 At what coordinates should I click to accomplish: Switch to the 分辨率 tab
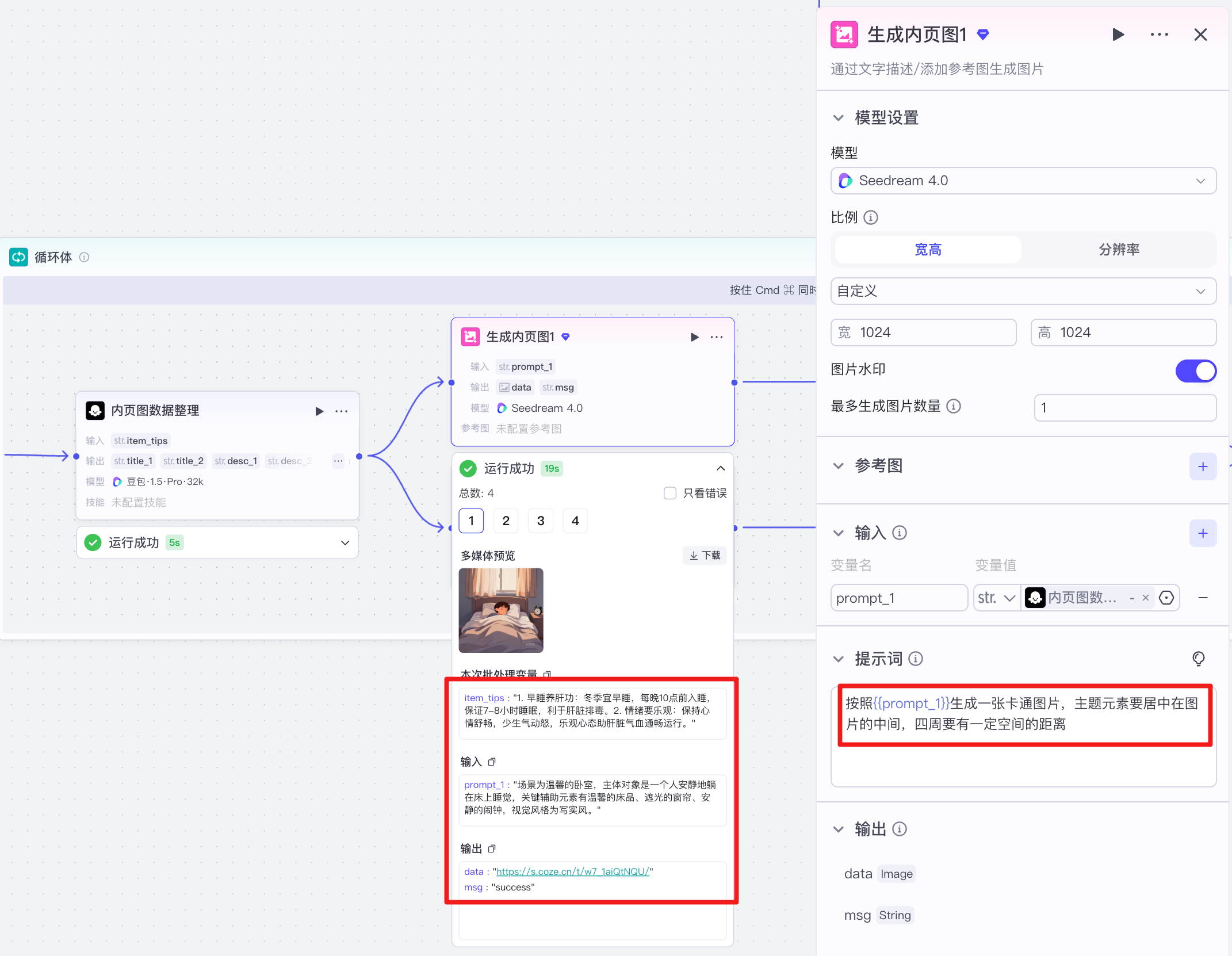click(x=1118, y=250)
